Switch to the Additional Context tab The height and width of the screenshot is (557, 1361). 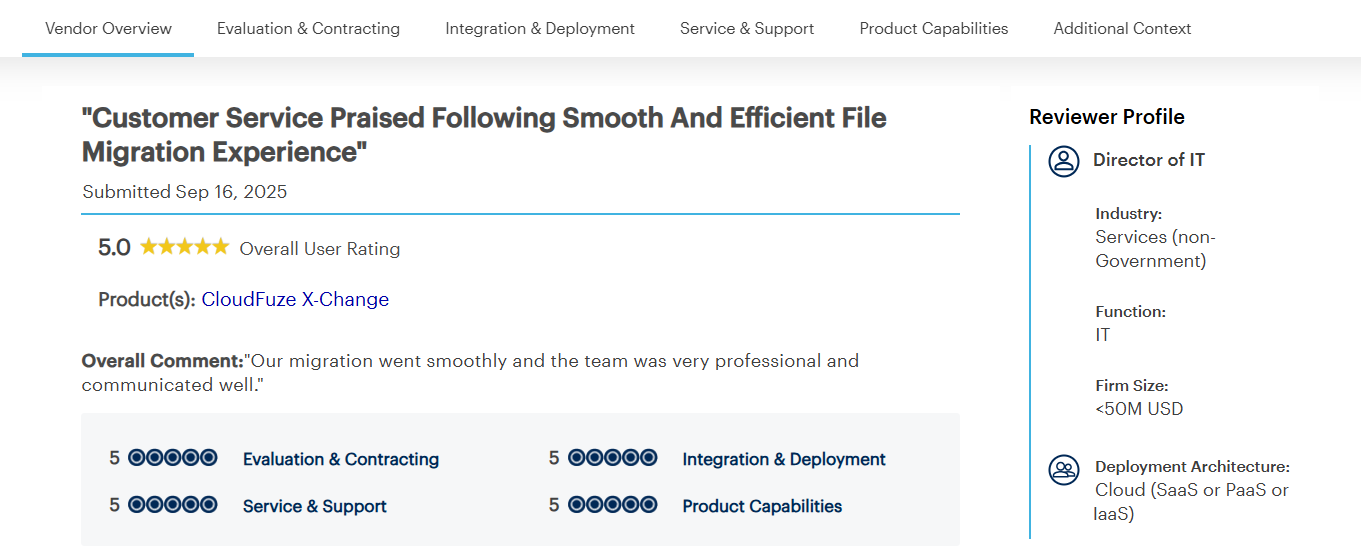point(1122,28)
